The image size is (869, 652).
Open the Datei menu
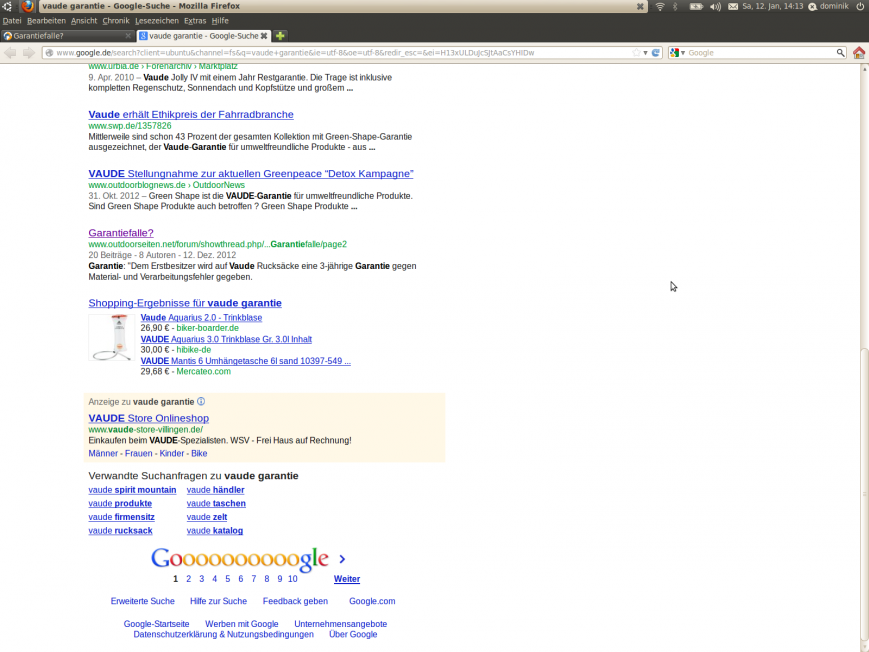(x=12, y=21)
